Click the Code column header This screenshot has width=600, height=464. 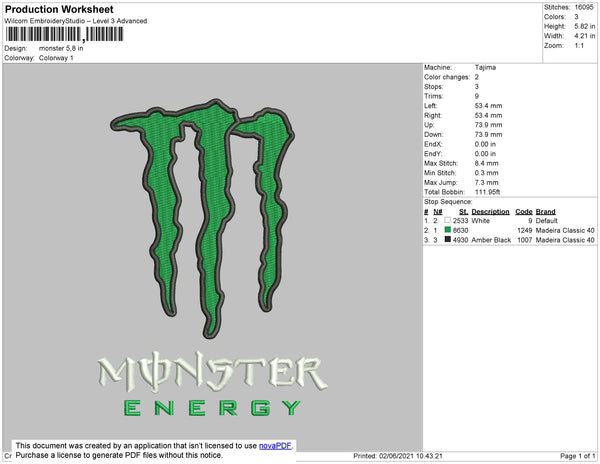[524, 211]
